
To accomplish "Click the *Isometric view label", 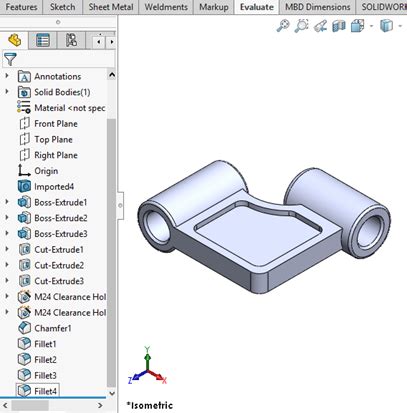I will pyautogui.click(x=150, y=405).
